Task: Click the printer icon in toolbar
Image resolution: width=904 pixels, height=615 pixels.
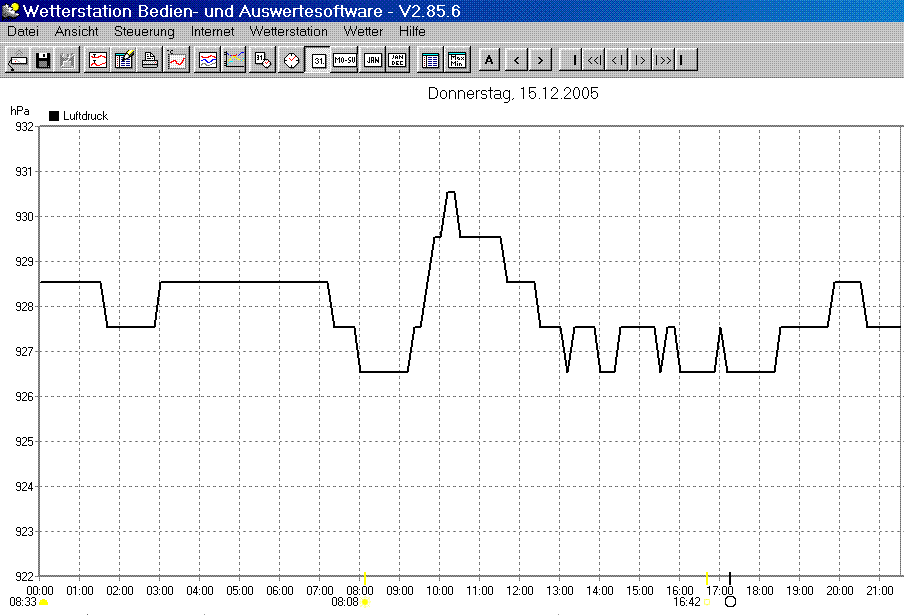Action: point(150,60)
